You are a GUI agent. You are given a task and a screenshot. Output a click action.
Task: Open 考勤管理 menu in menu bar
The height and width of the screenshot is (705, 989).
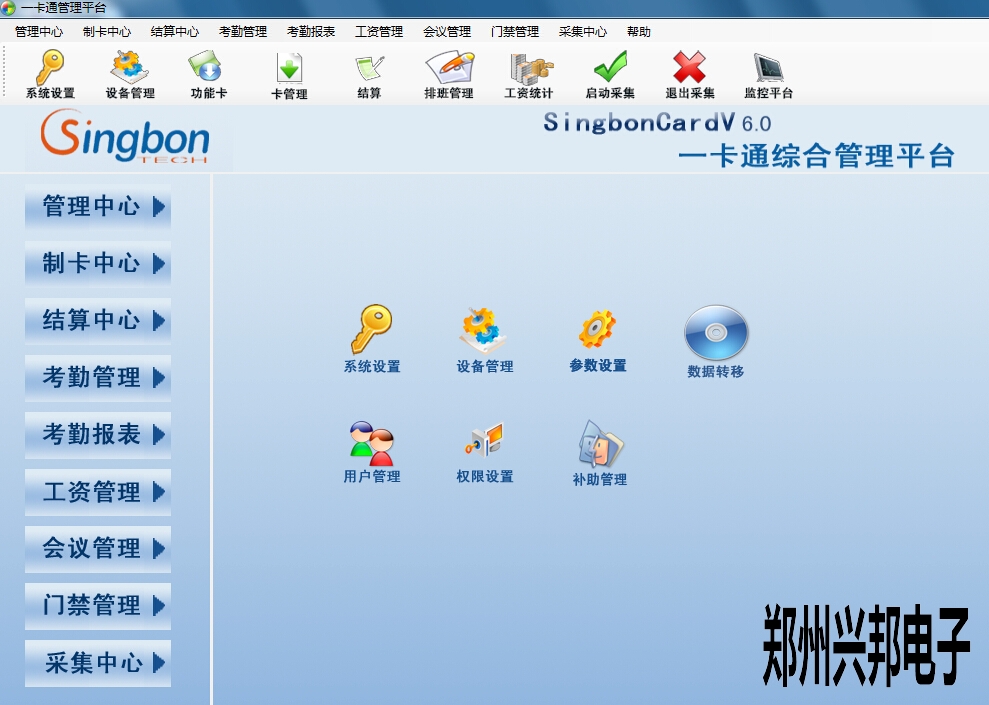[243, 32]
